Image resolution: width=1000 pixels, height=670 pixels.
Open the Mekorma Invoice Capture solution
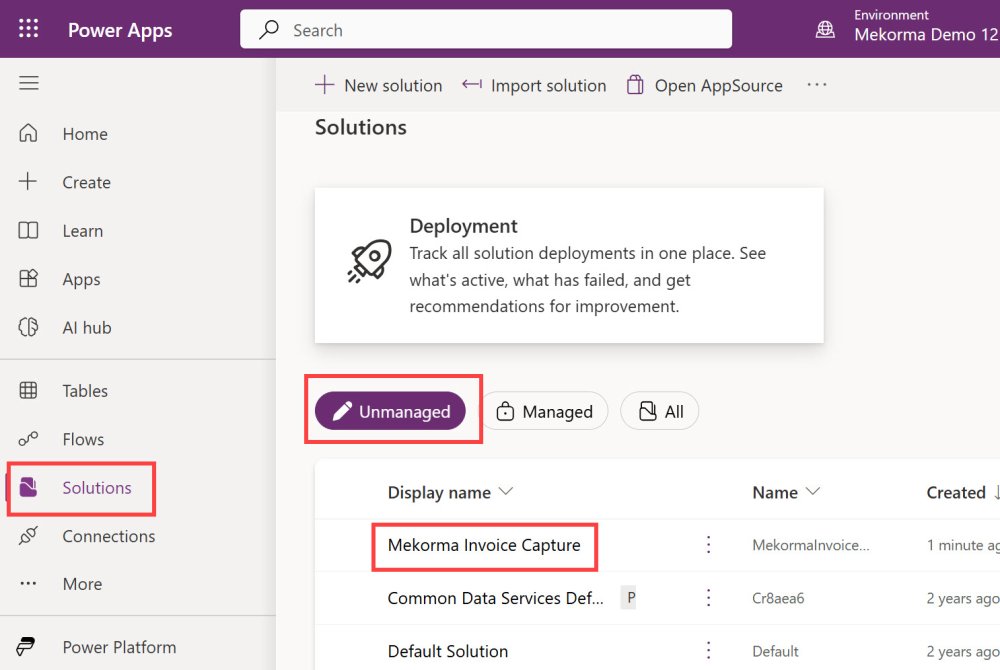click(484, 545)
